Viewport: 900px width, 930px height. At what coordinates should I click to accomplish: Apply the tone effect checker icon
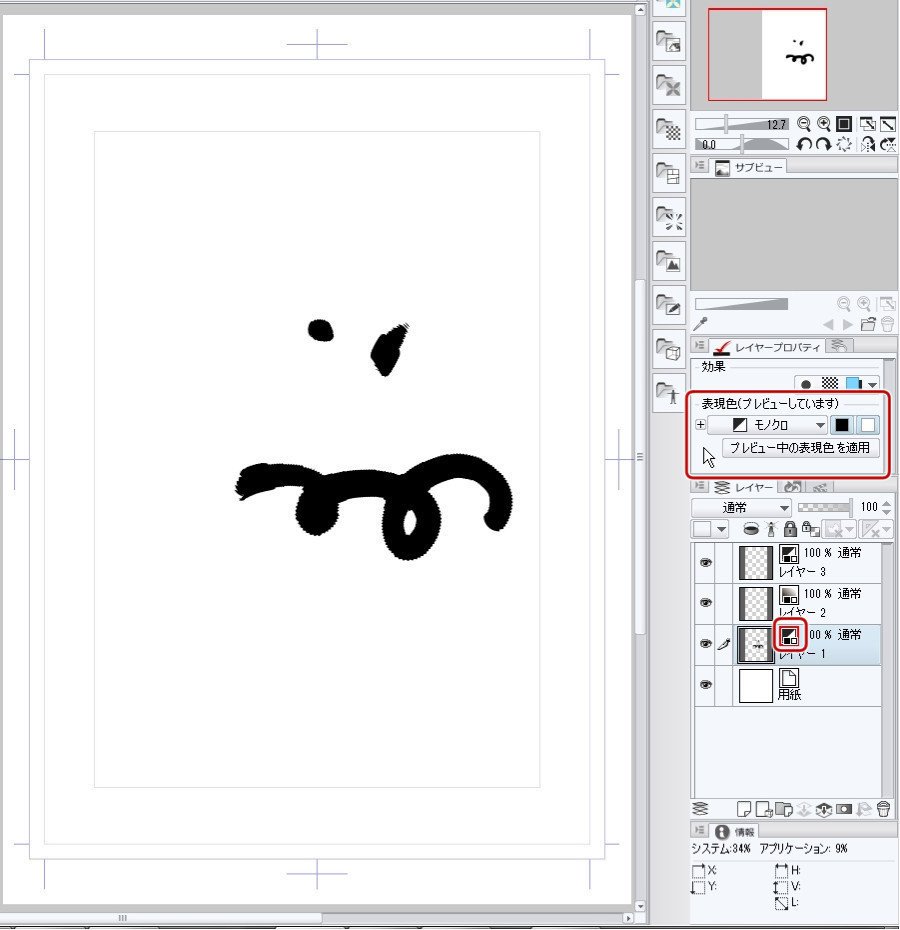(829, 384)
